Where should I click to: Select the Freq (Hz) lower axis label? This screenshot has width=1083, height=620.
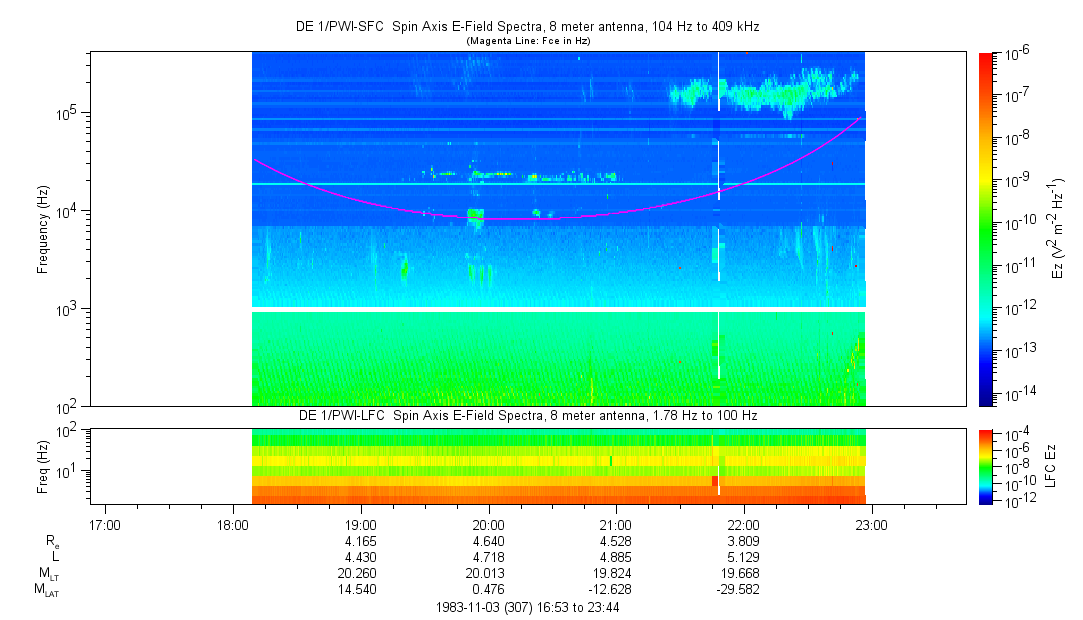point(43,466)
